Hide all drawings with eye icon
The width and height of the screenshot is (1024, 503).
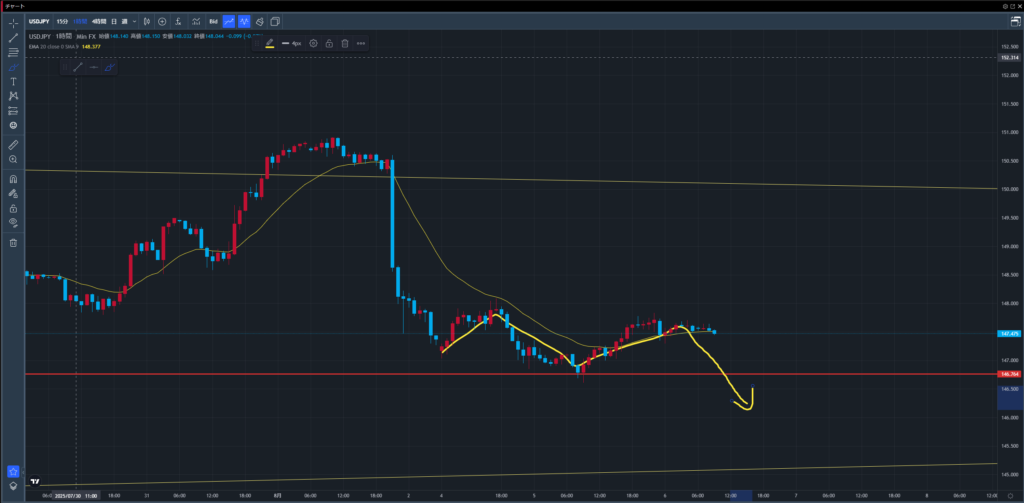(13, 223)
